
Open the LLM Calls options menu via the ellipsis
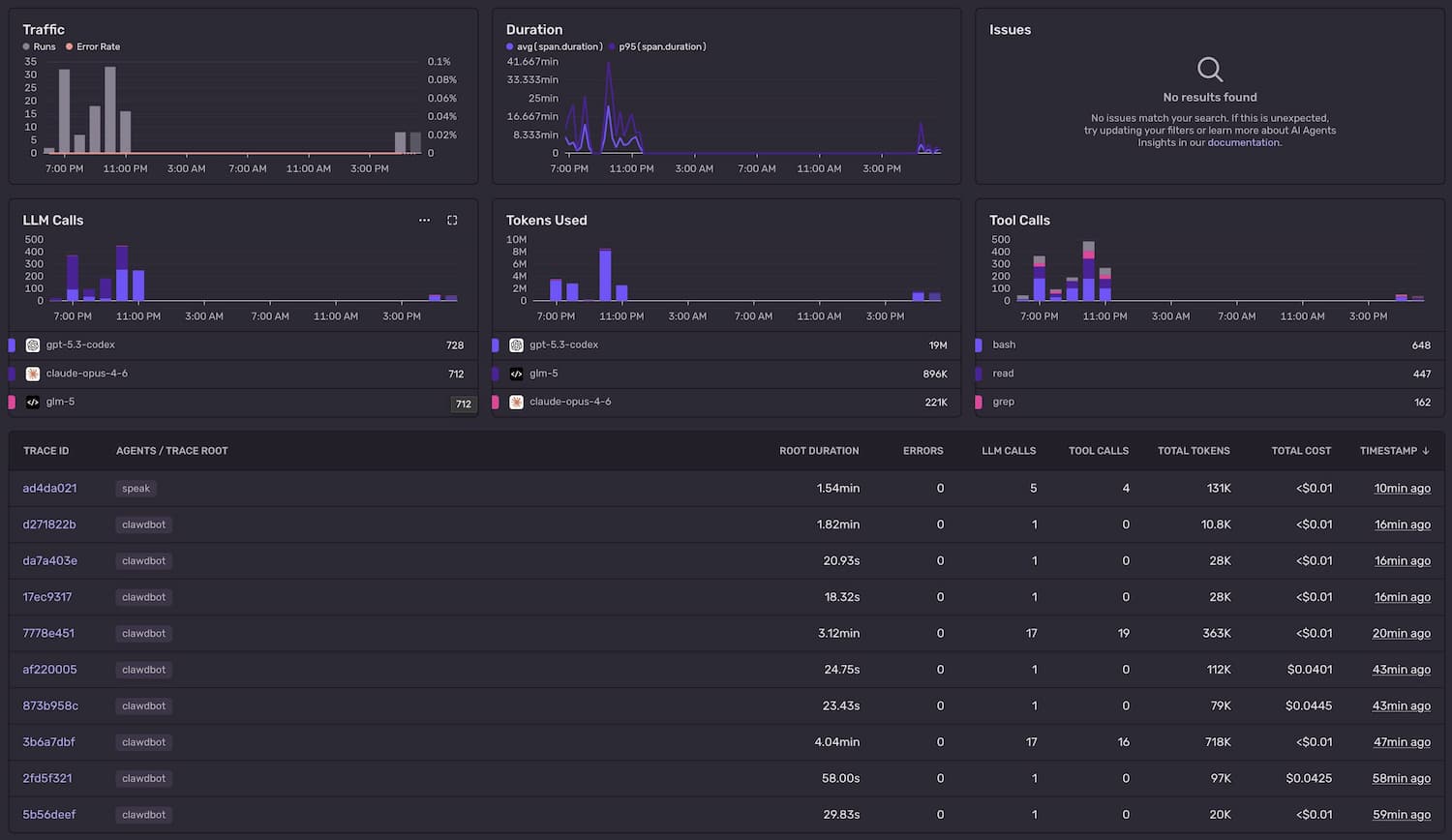point(424,220)
